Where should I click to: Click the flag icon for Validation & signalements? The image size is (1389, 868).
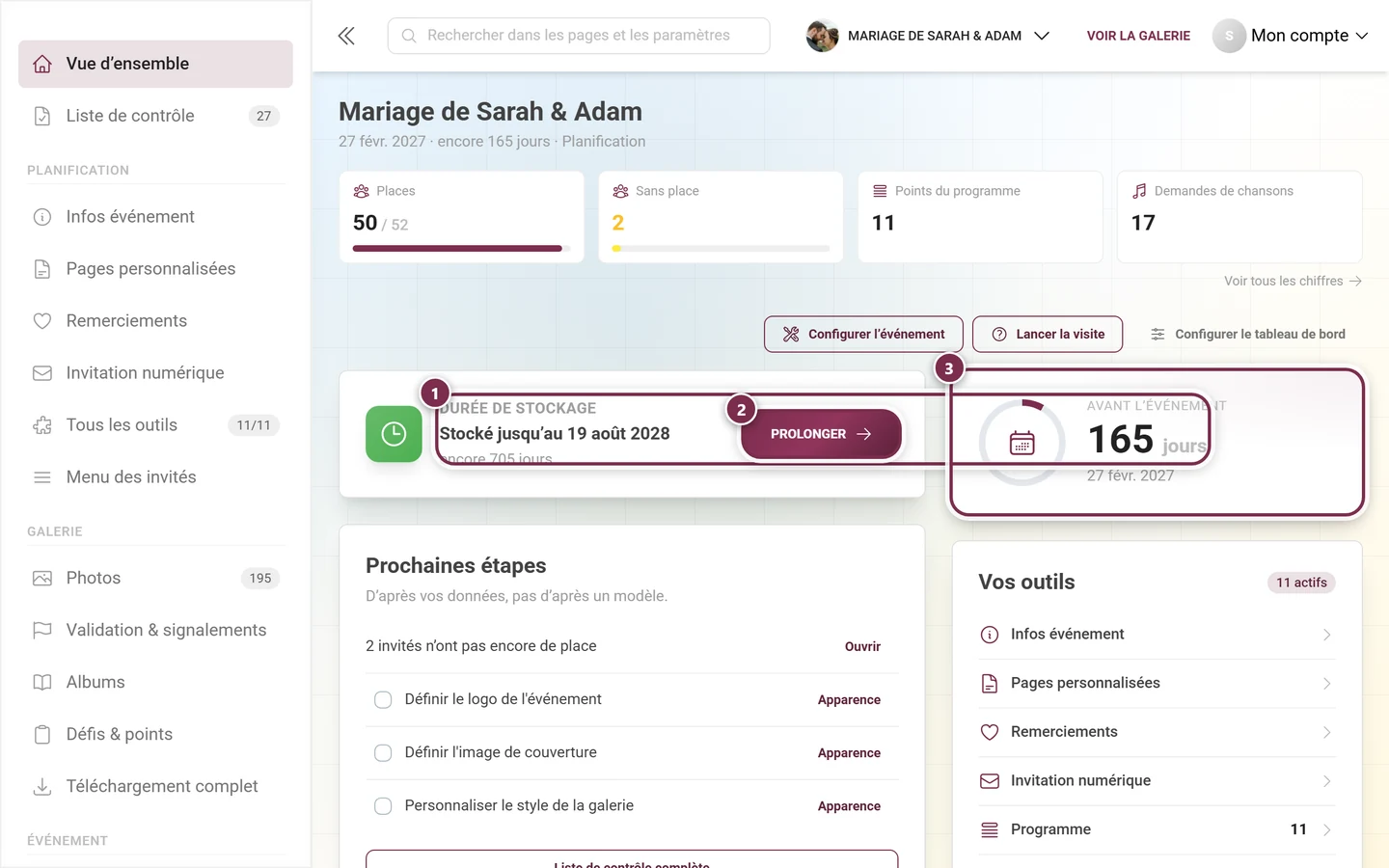click(x=42, y=630)
